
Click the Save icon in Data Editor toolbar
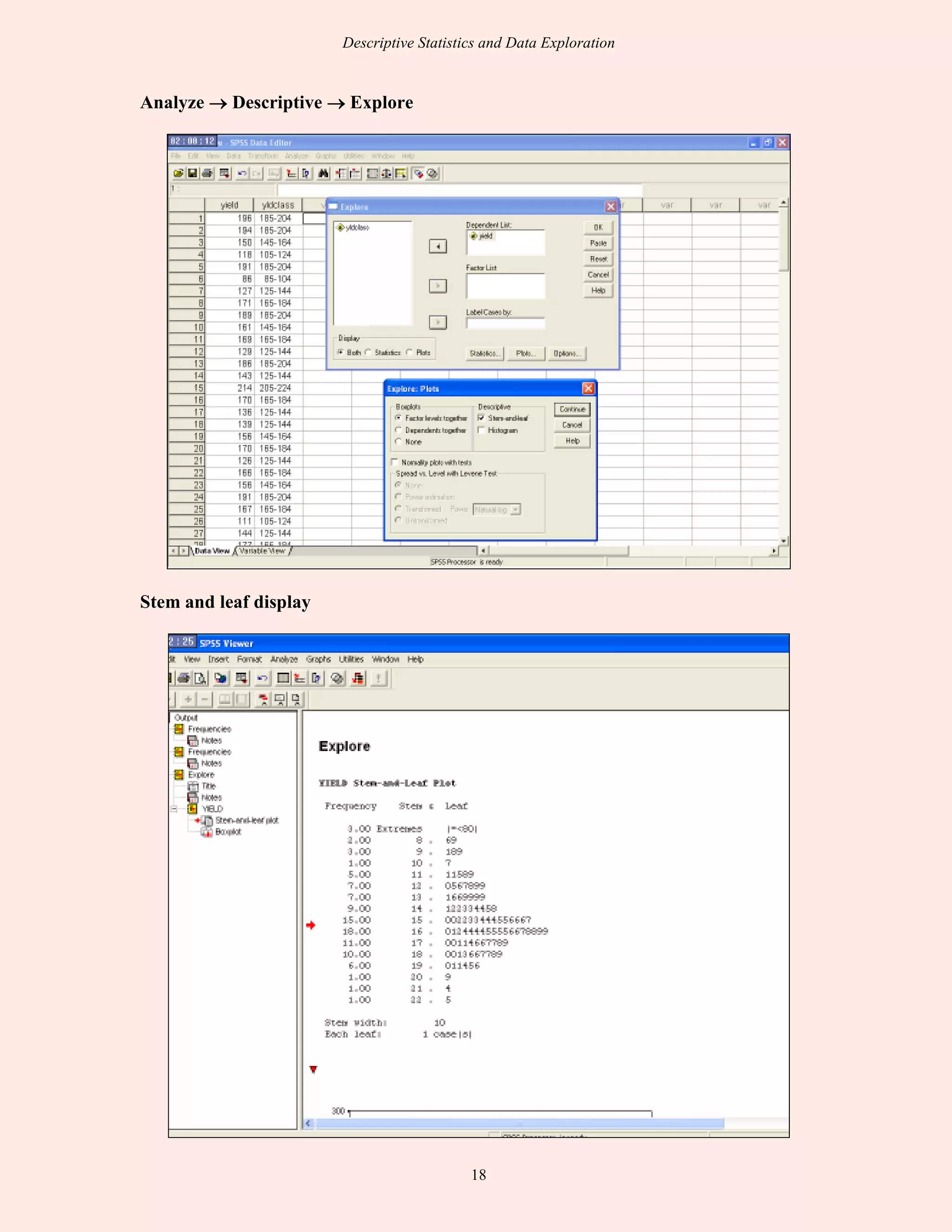tap(192, 174)
